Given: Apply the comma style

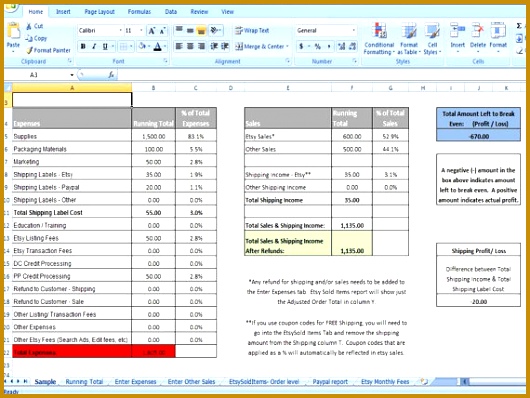Looking at the screenshot, I should (x=329, y=46).
